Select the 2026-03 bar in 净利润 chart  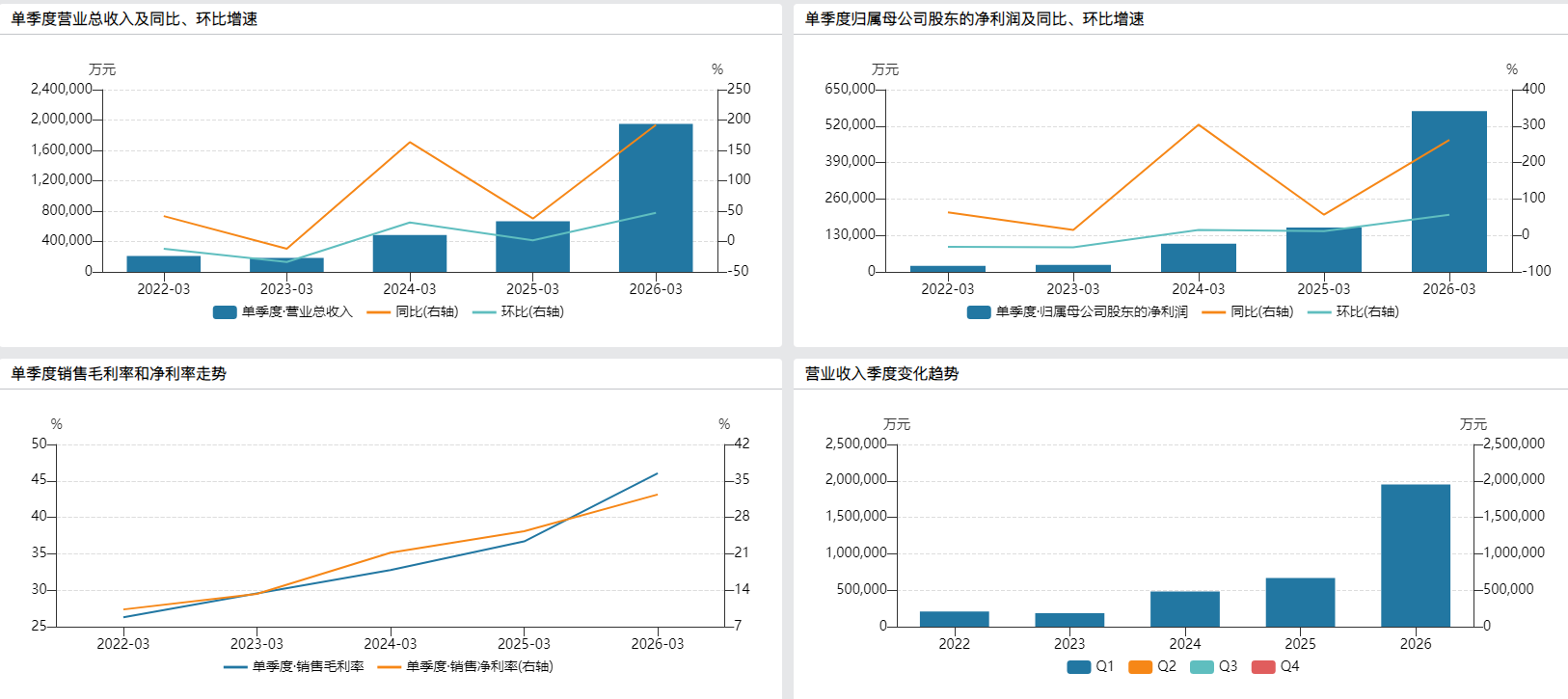coord(1448,191)
